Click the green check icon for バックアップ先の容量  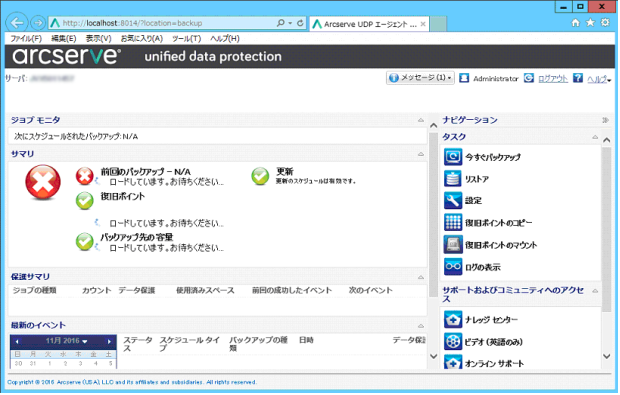pyautogui.click(x=85, y=242)
